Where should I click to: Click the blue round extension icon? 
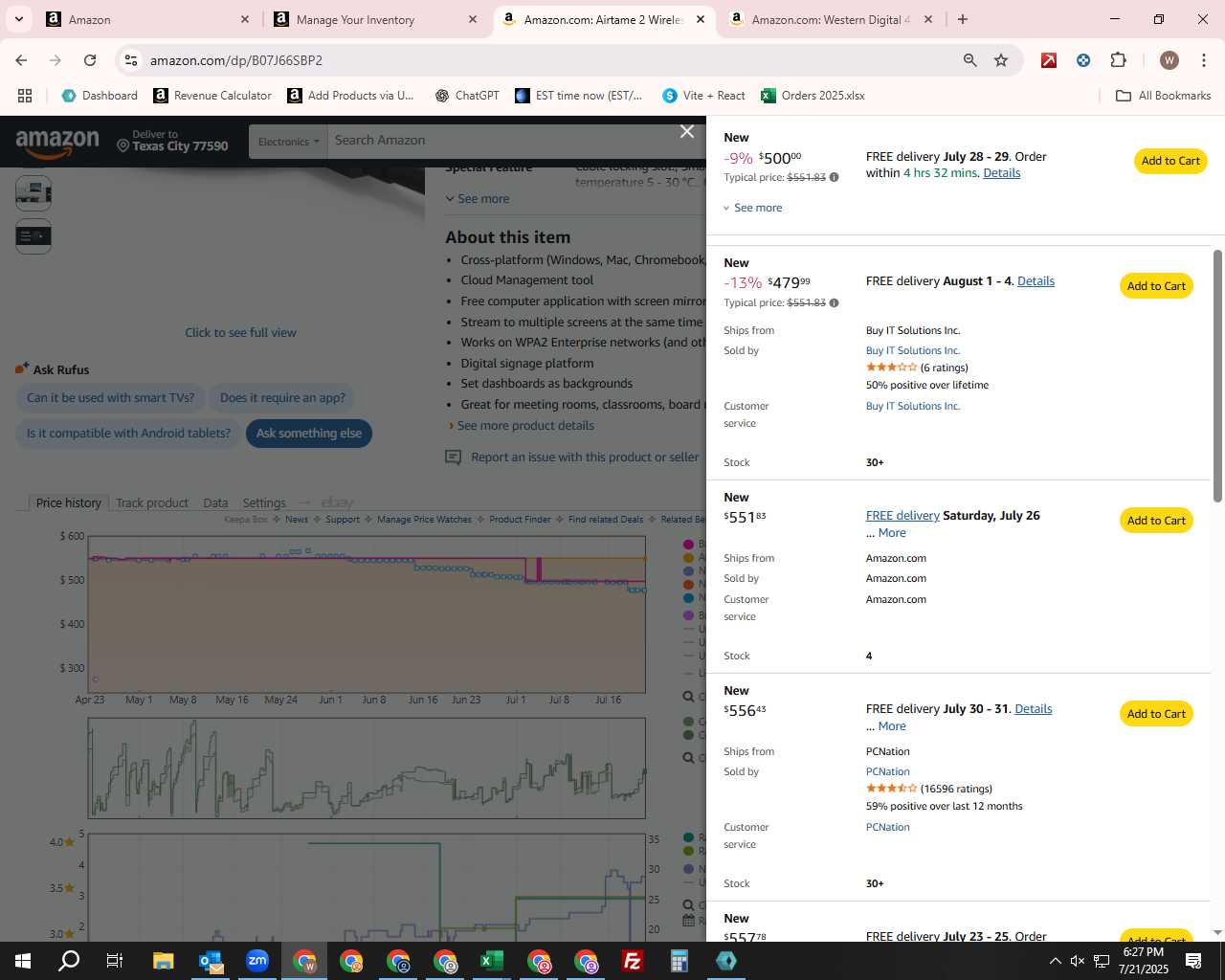1083,60
